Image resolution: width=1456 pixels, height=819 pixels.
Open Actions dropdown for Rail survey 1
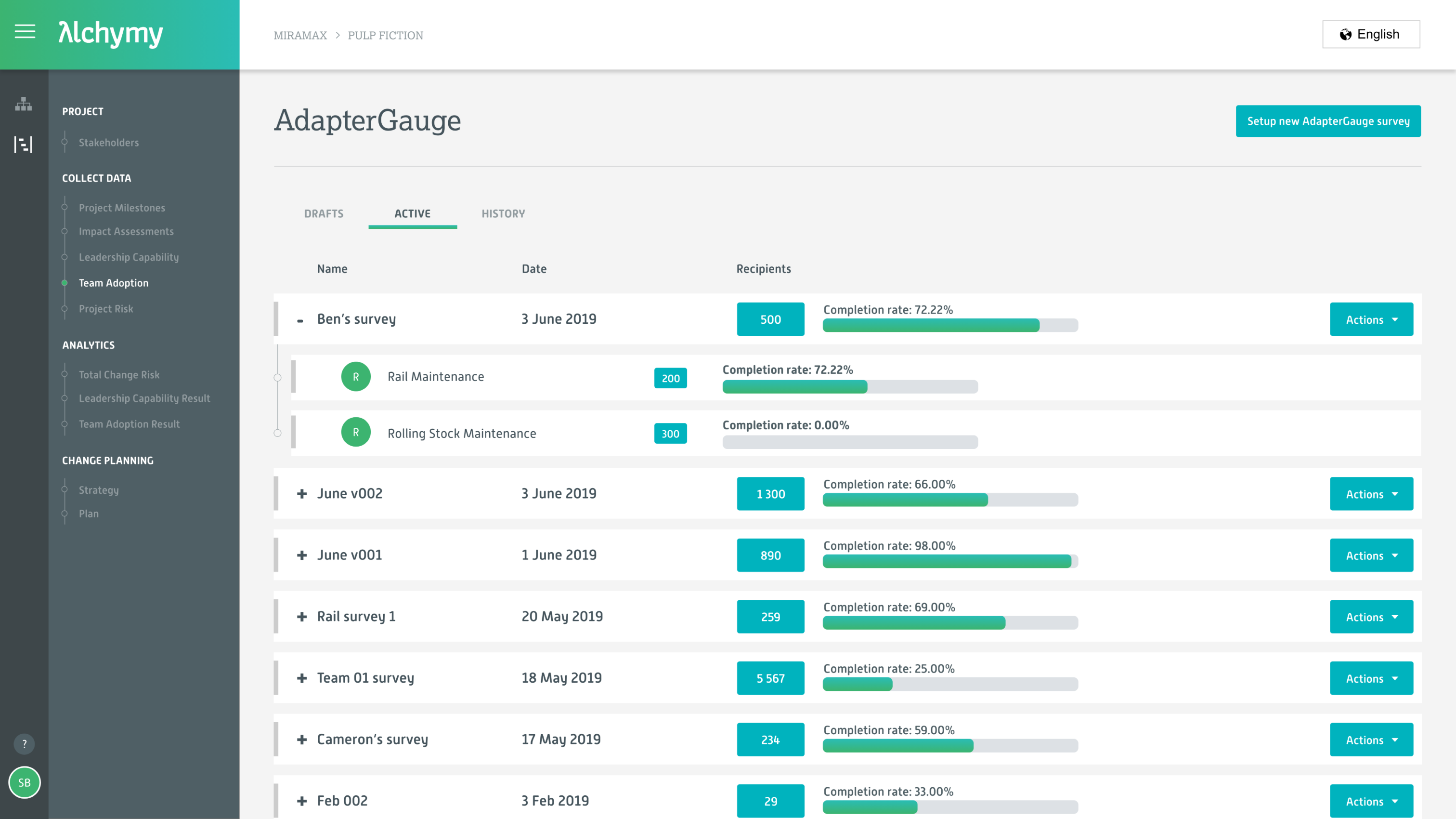pyautogui.click(x=1371, y=617)
